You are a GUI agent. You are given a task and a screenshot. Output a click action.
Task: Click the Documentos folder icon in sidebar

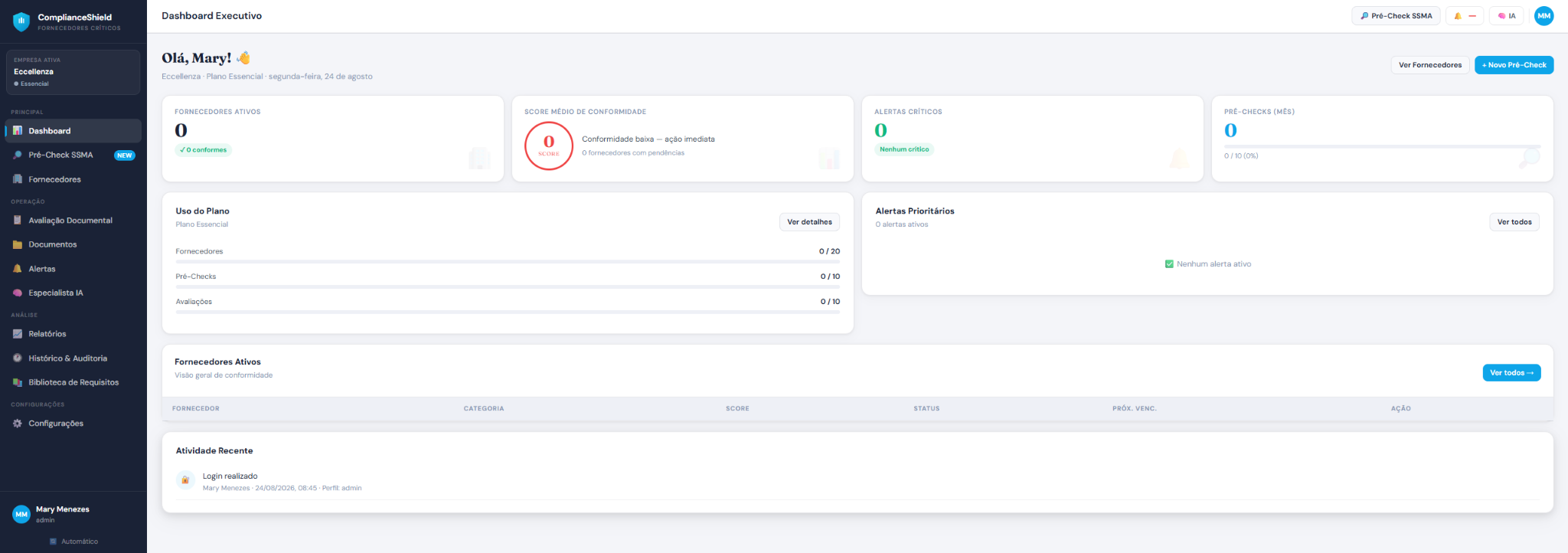18,244
